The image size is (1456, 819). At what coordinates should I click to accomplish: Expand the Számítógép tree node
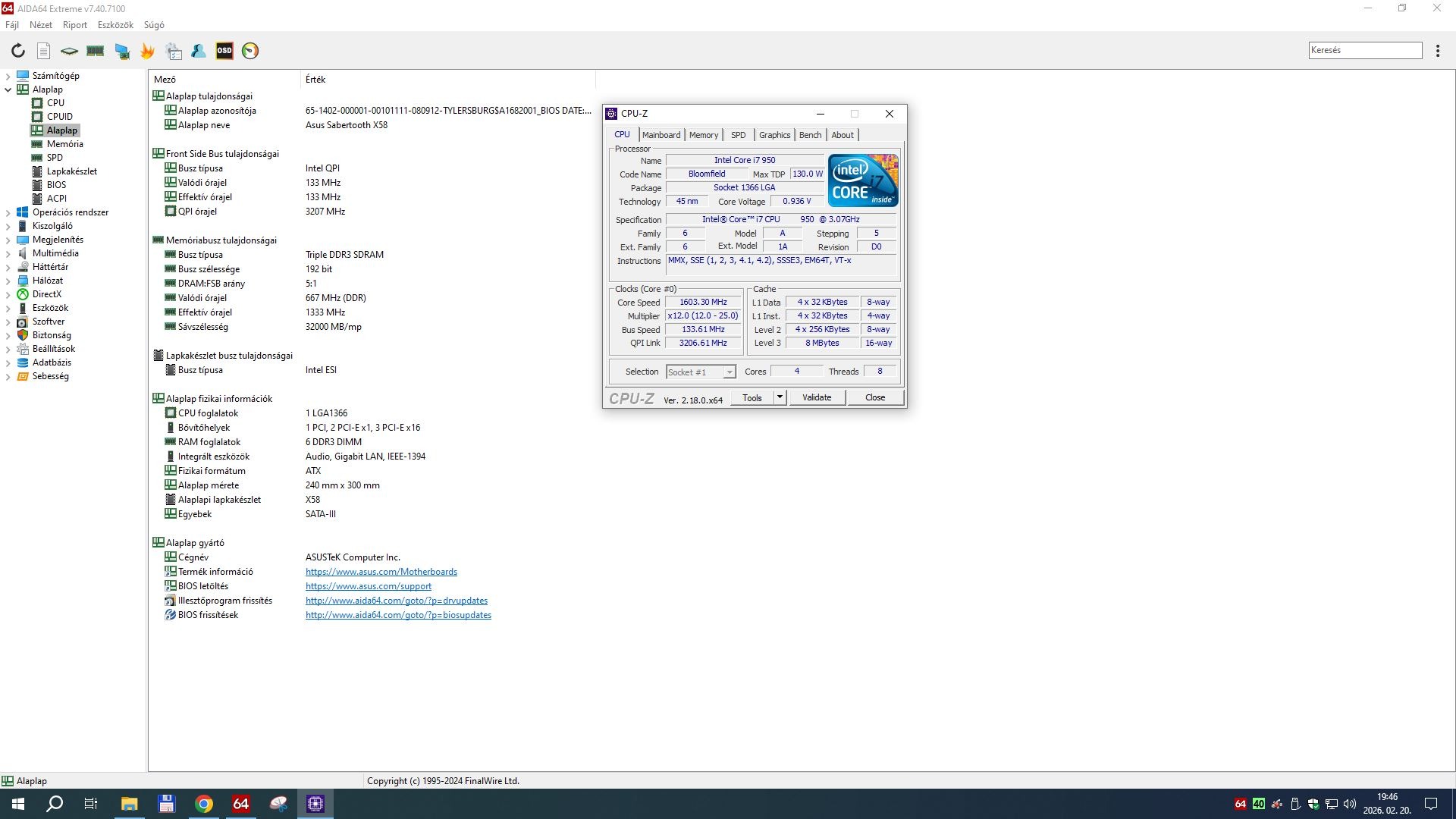pyautogui.click(x=8, y=76)
